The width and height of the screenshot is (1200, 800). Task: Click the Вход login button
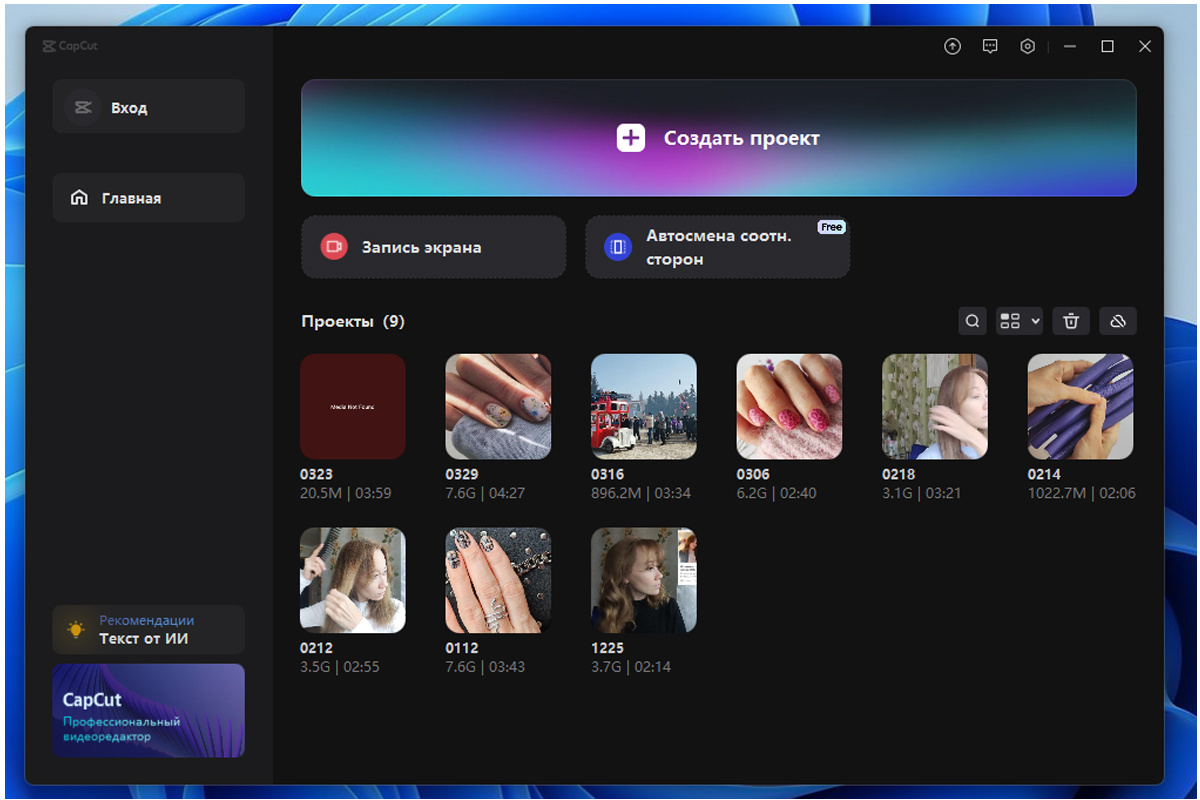(148, 107)
